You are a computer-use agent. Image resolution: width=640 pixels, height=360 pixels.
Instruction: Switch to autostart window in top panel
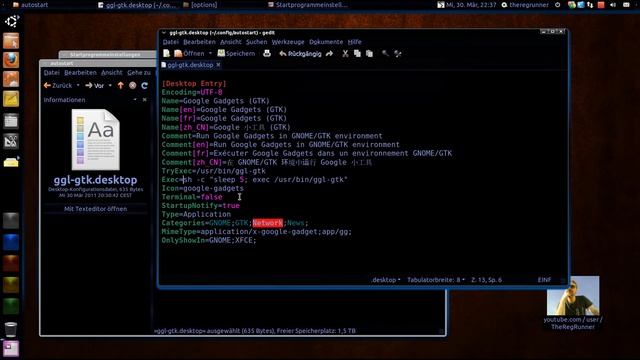(30, 5)
